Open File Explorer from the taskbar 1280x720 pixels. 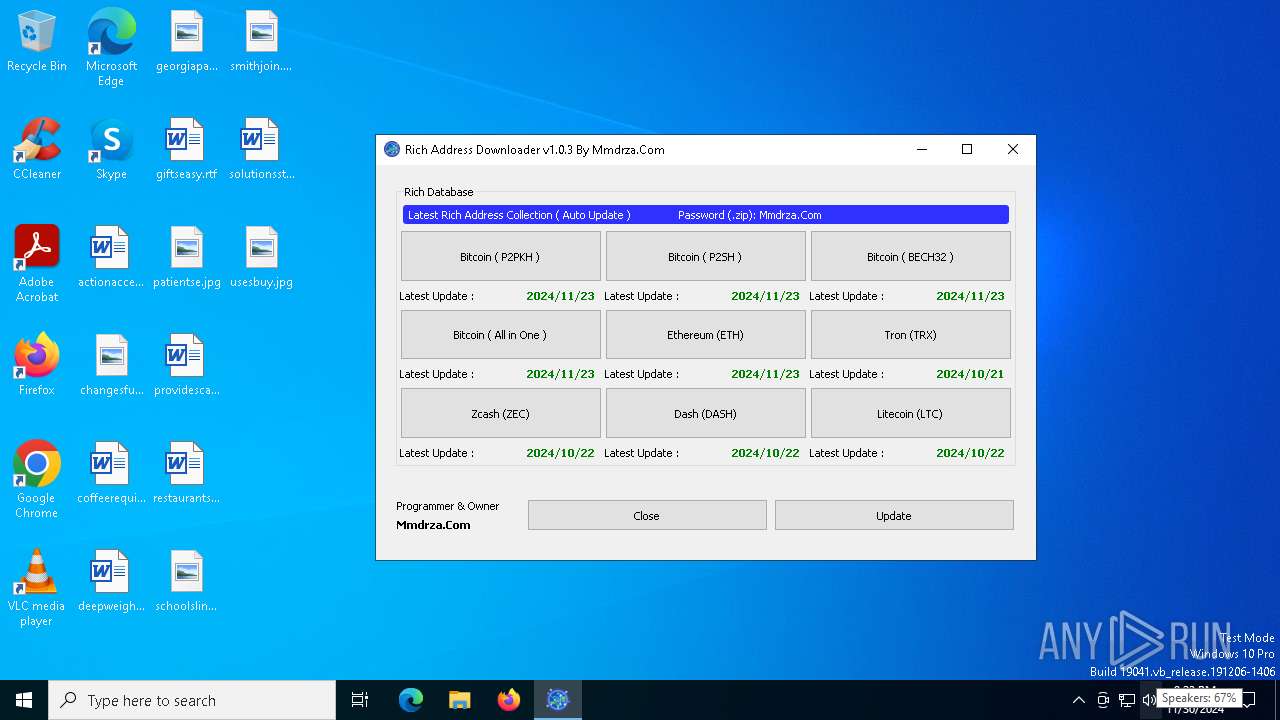click(459, 700)
